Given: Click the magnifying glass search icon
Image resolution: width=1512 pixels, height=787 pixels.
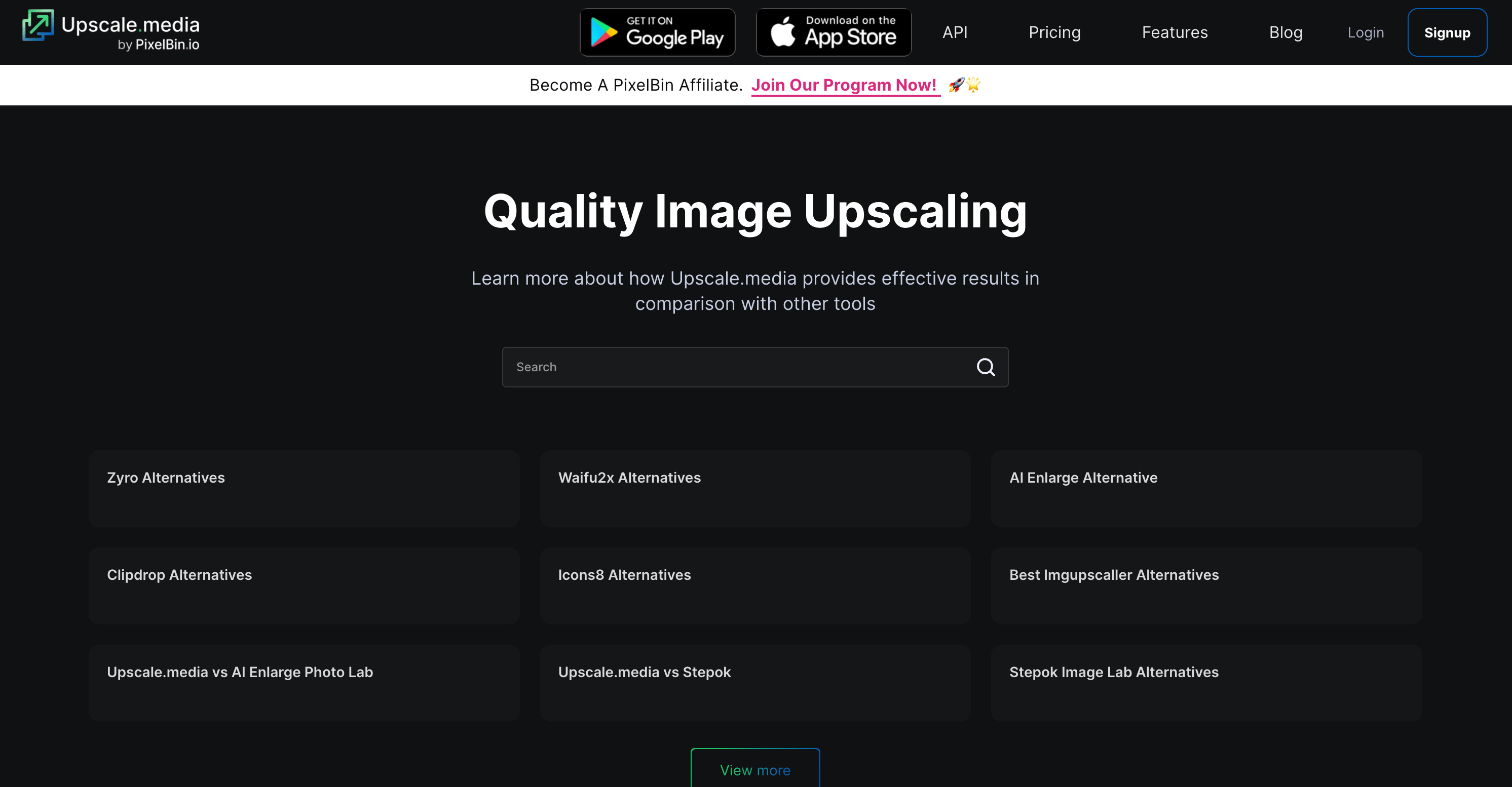Looking at the screenshot, I should coord(986,367).
